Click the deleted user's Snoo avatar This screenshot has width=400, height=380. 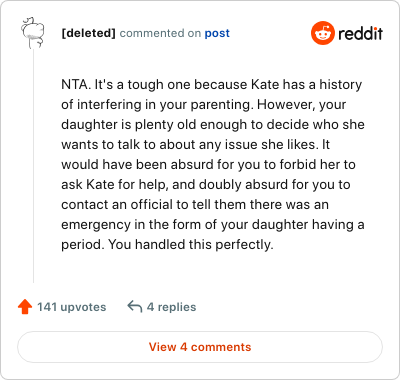pos(32,33)
